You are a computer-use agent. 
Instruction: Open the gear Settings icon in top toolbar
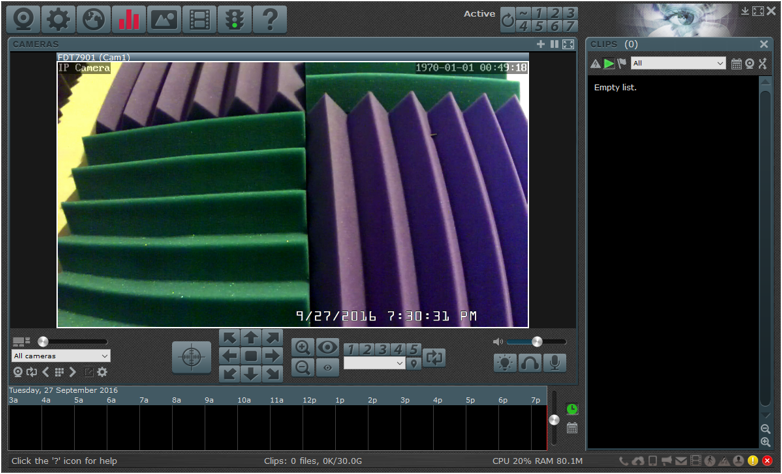point(59,18)
